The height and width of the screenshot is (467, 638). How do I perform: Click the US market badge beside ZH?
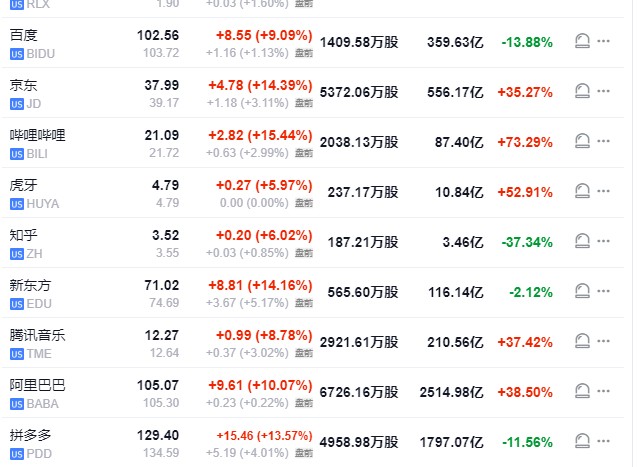point(16,254)
